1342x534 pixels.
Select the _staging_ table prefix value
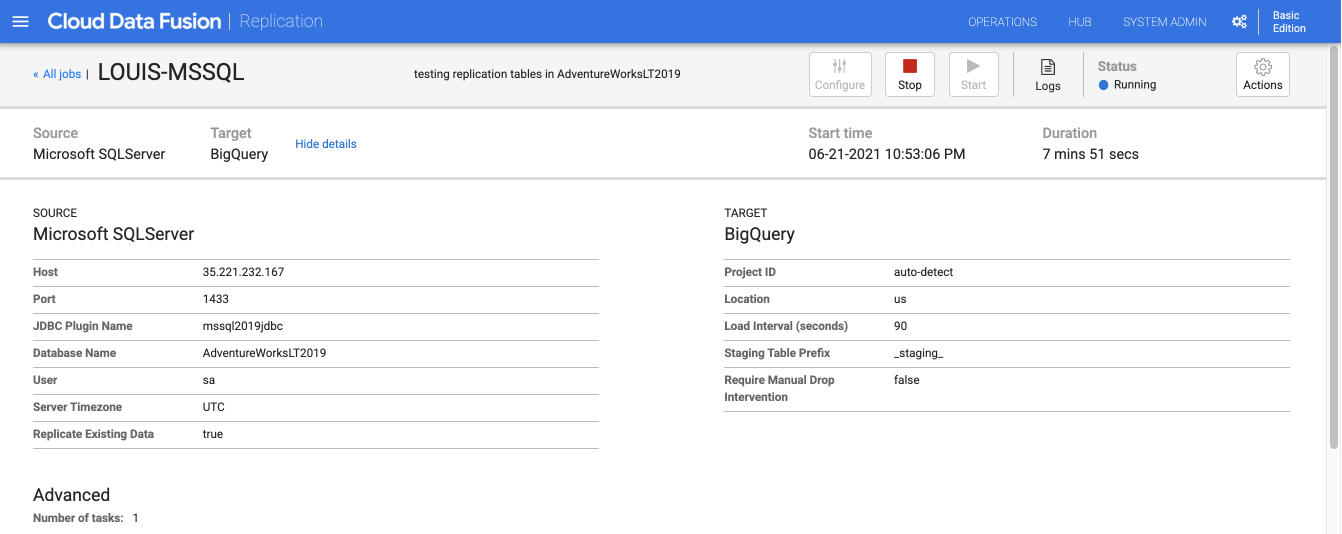[x=919, y=353]
